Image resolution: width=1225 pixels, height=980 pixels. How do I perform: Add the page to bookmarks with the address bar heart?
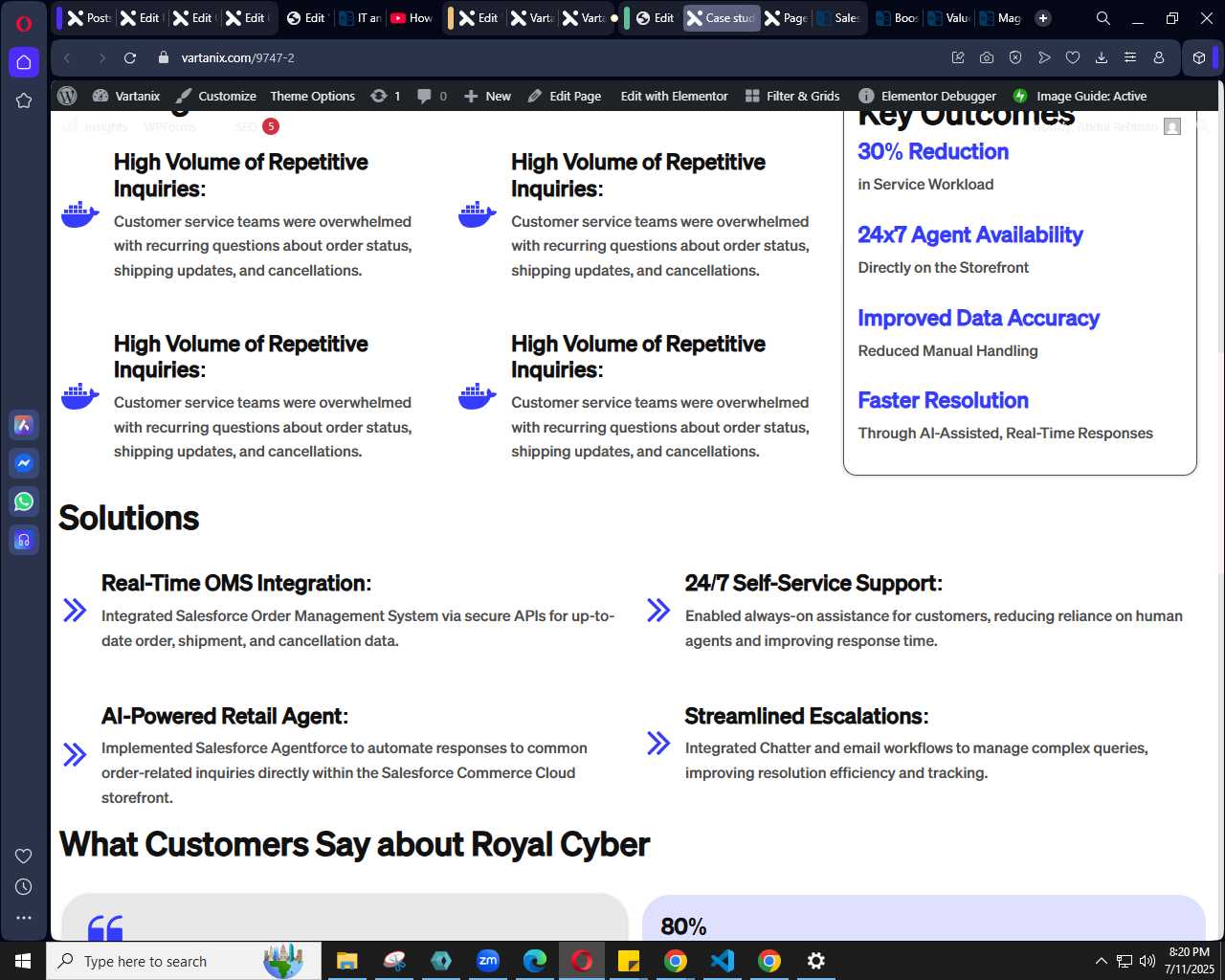1073,58
